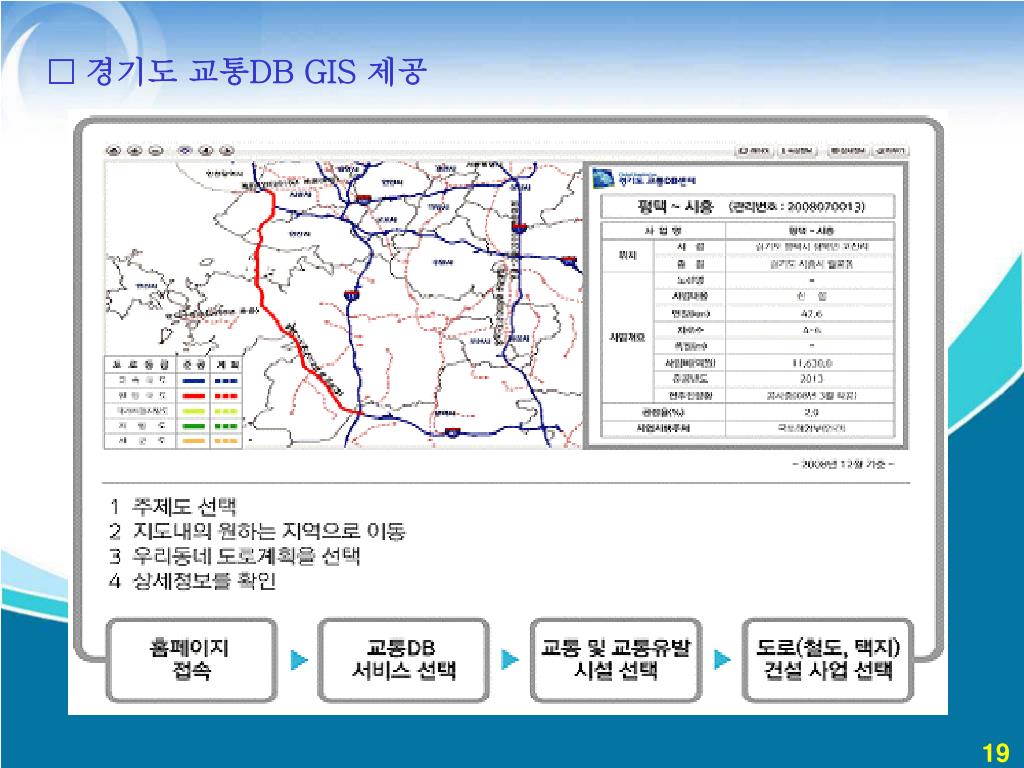Click the first button above the detail panel
The height and width of the screenshot is (768, 1024).
754,151
